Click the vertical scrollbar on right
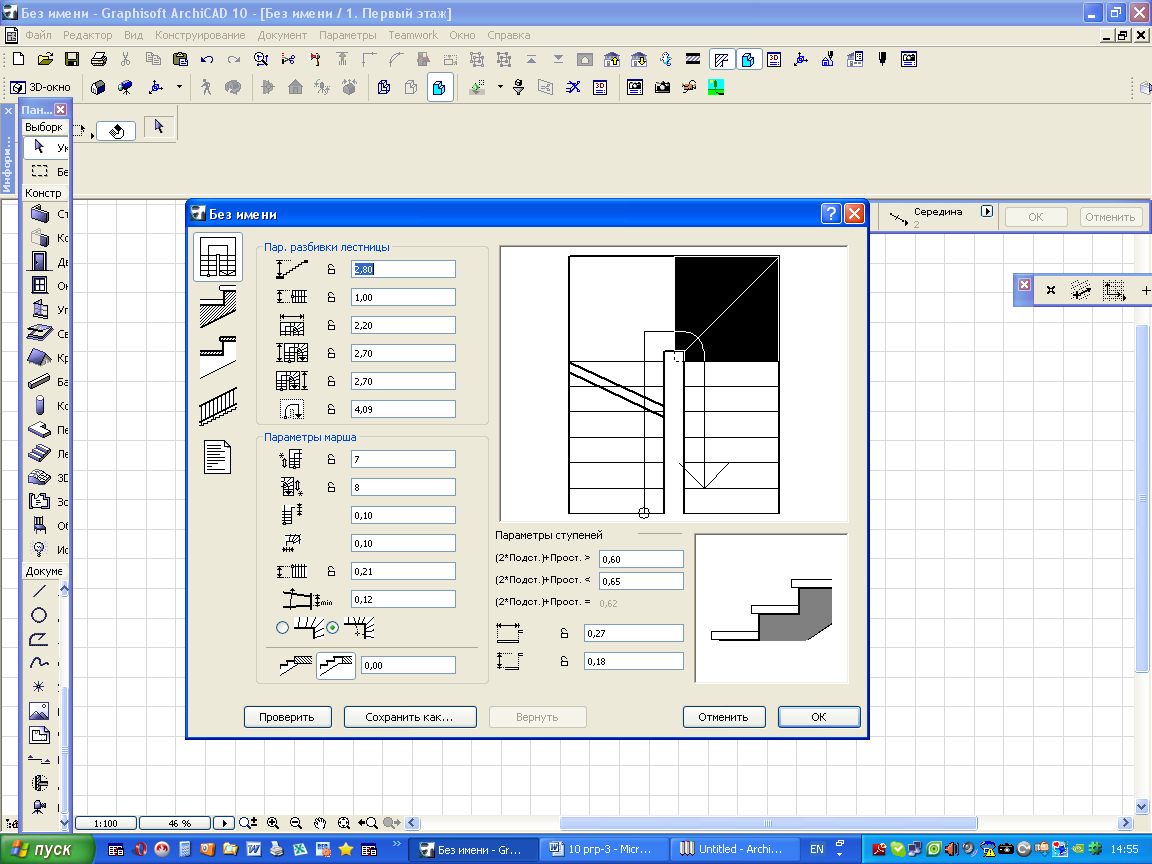The height and width of the screenshot is (864, 1152). [x=1142, y=500]
